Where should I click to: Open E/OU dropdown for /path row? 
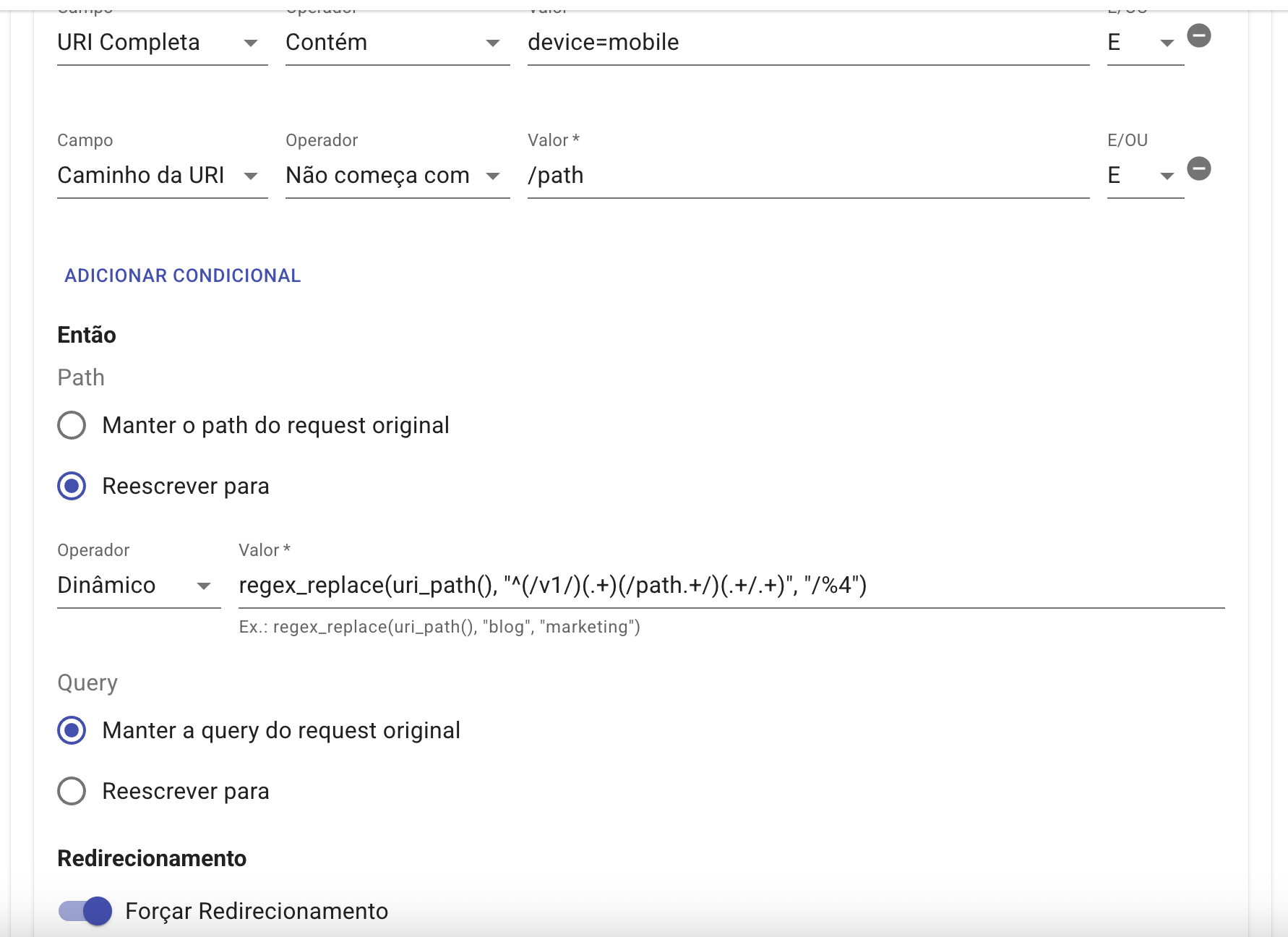pos(1145,176)
